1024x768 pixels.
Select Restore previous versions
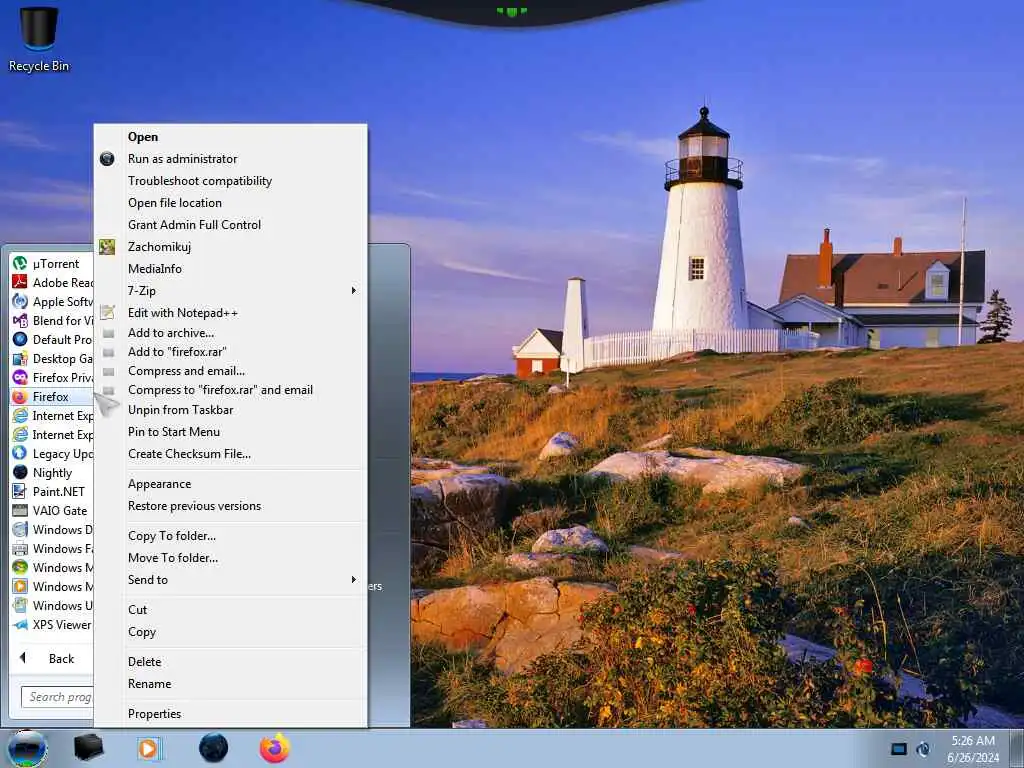pos(195,506)
